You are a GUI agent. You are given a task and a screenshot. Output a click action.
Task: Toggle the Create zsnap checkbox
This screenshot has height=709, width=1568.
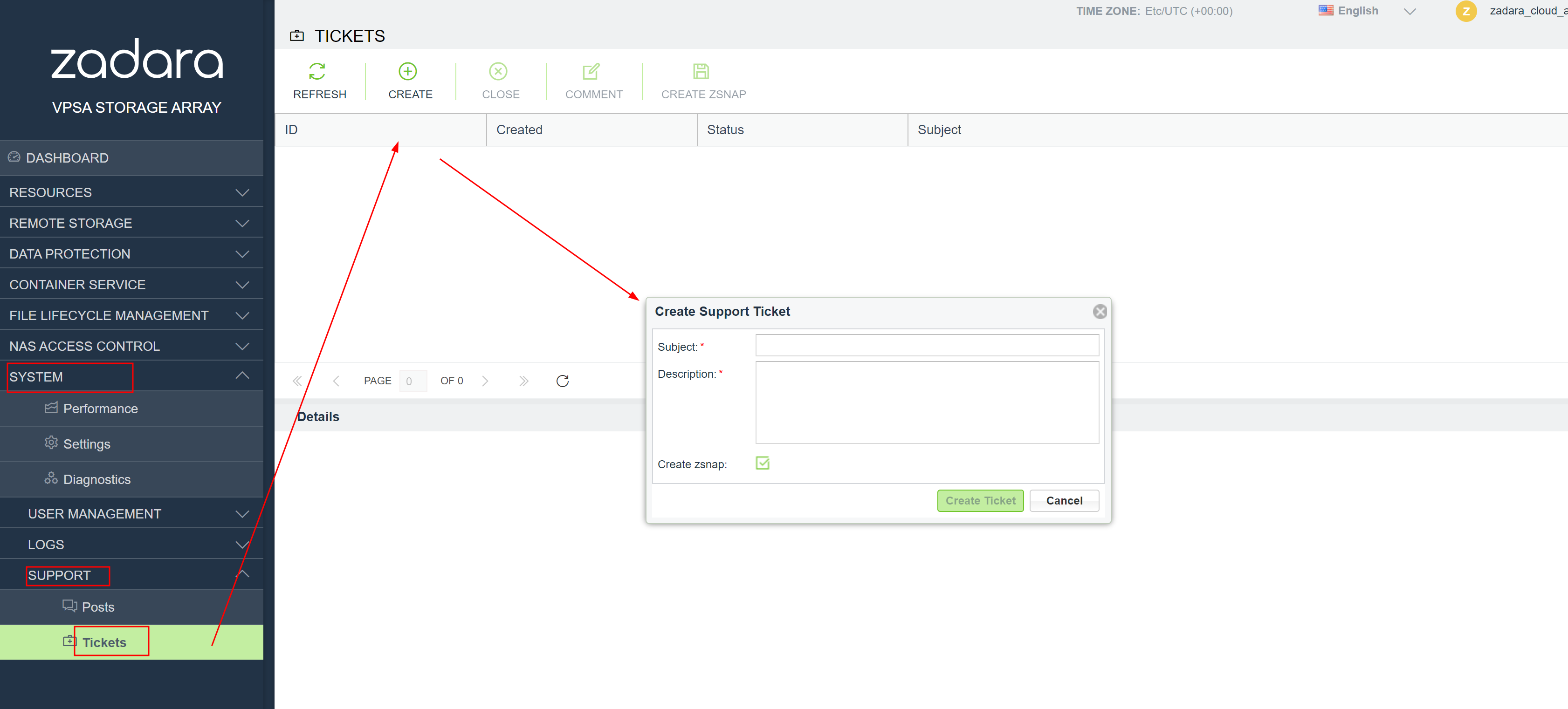tap(762, 463)
